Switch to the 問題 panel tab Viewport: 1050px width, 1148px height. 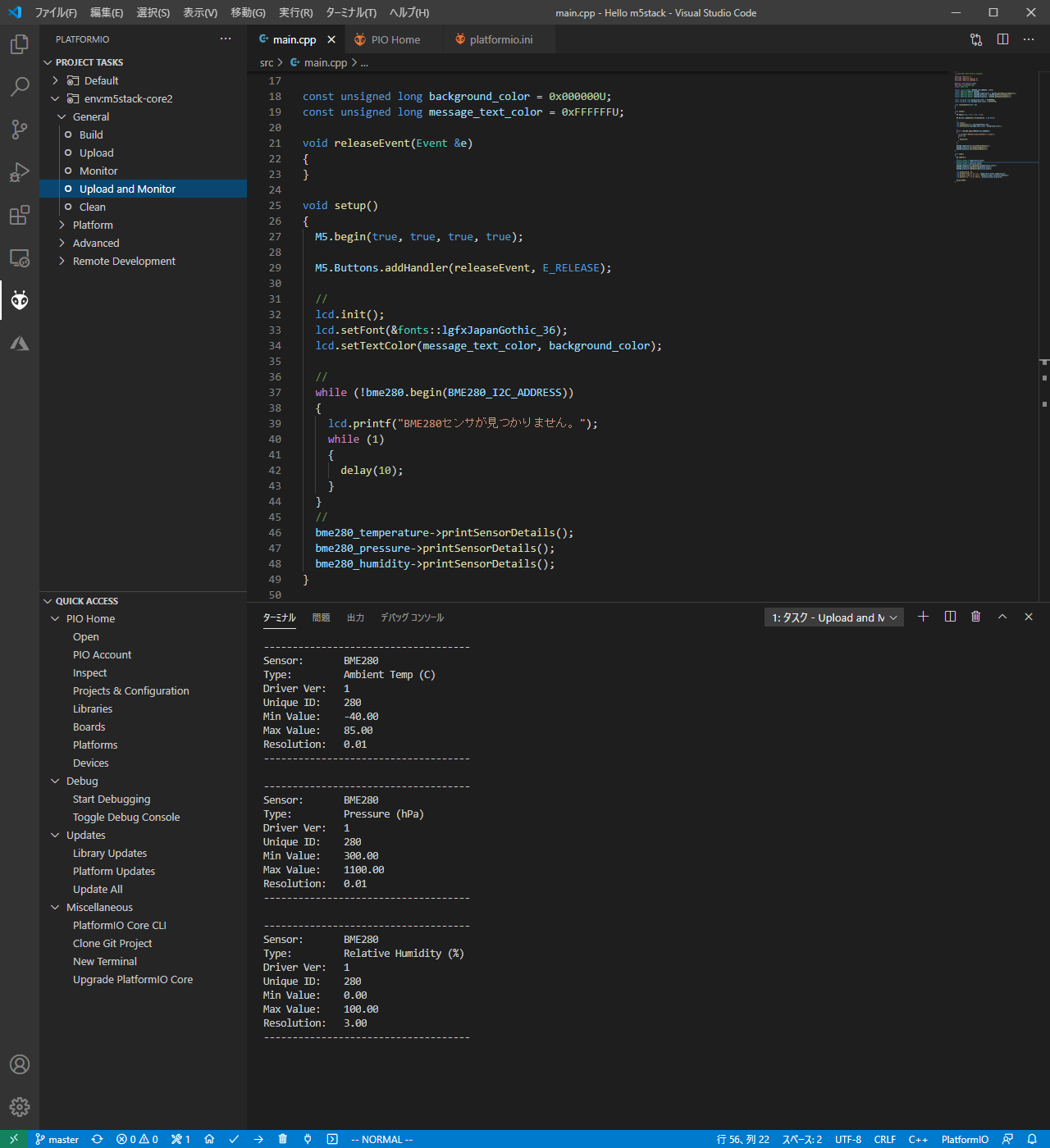[x=322, y=617]
